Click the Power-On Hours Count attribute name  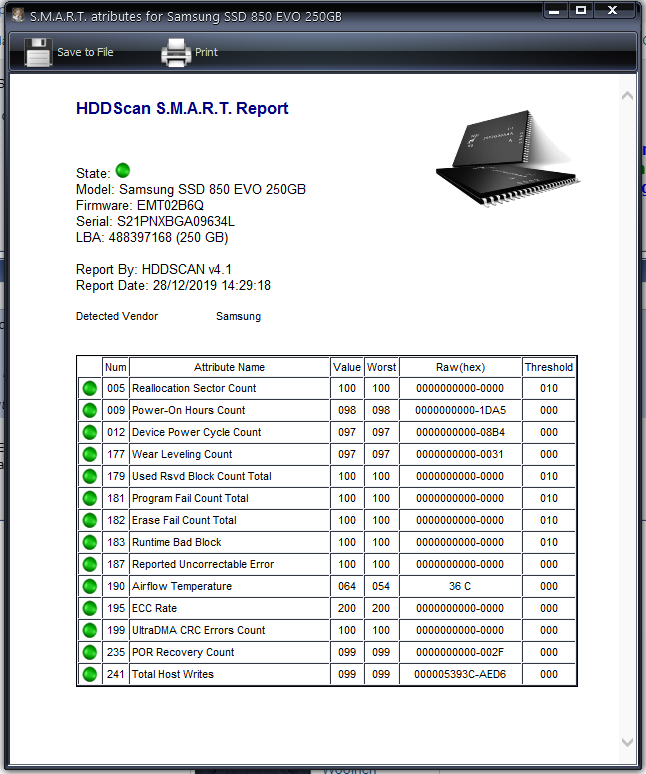tap(189, 410)
